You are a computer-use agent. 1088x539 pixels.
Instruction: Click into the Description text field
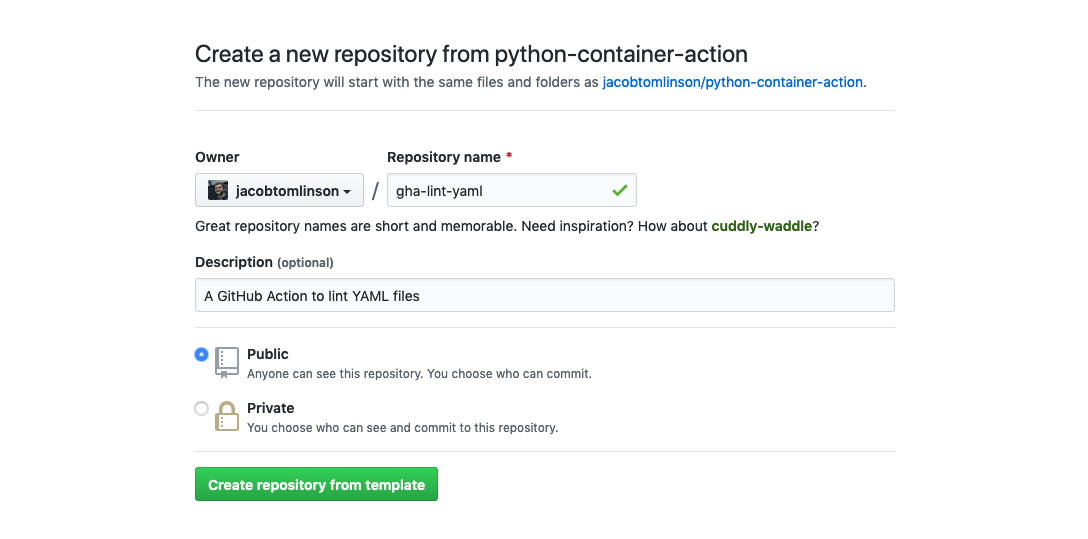544,295
